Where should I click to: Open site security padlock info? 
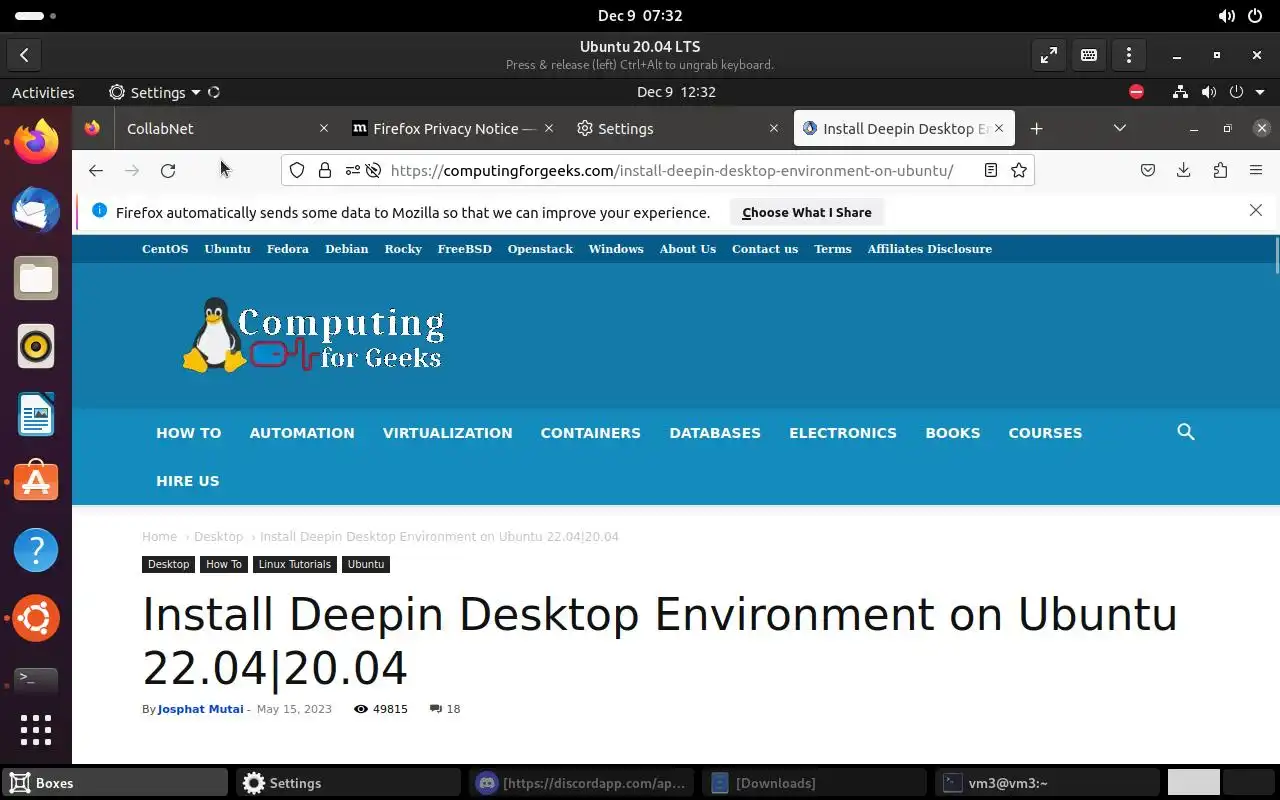tap(325, 170)
